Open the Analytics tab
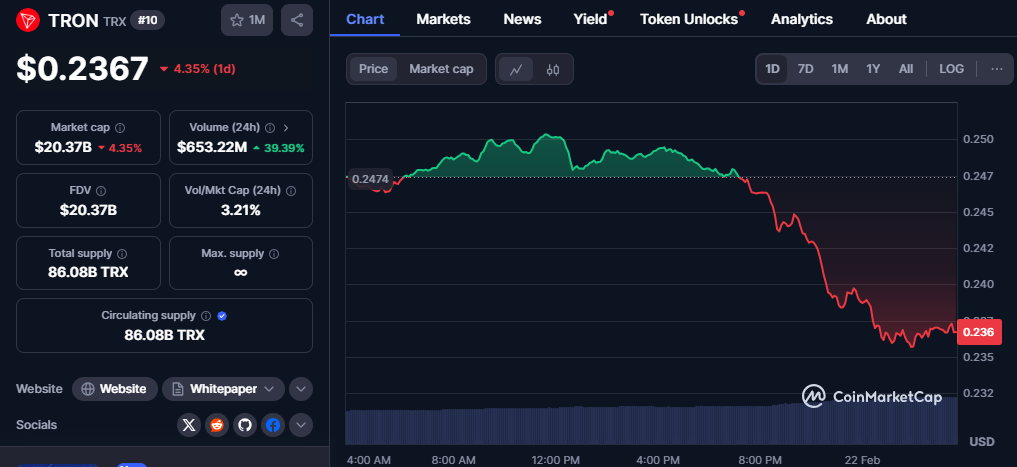The height and width of the screenshot is (467, 1017). 802,19
